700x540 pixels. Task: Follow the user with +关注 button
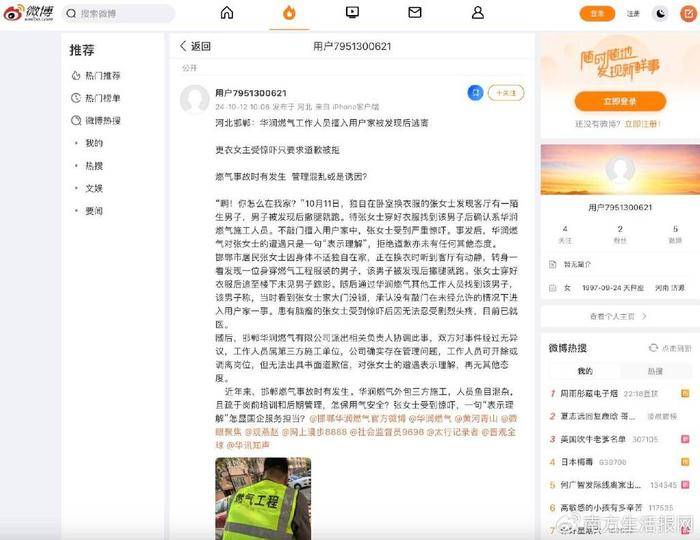click(505, 92)
